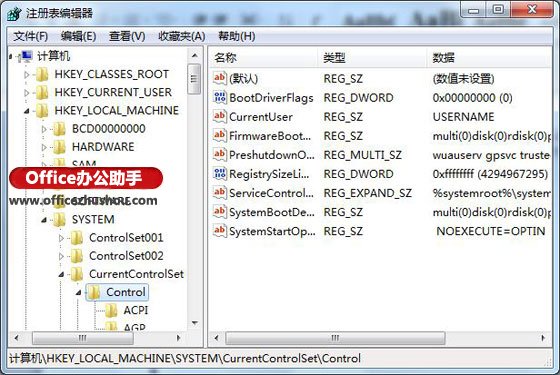This screenshot has height=375, width=560.
Task: Click the HARDWARE folder icon
Action: pos(59,147)
